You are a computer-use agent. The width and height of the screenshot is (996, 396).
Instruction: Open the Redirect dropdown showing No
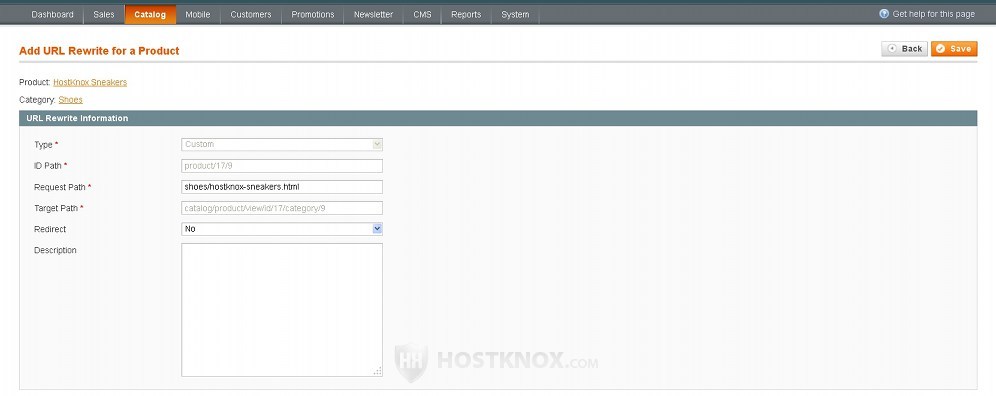282,229
